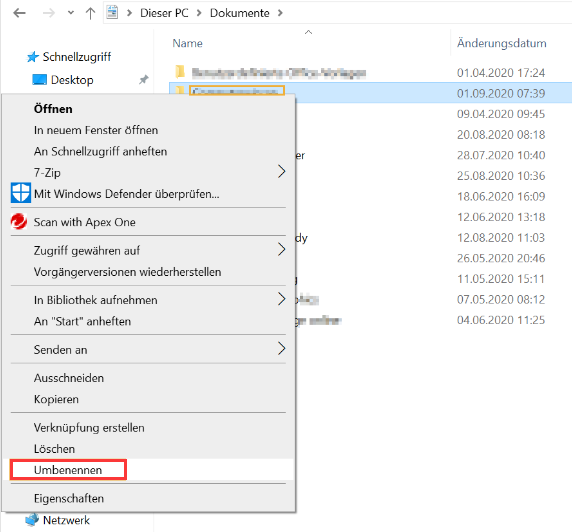This screenshot has height=532, width=572.
Task: Open the recent locations dropdown arrow
Action: pyautogui.click(x=71, y=13)
